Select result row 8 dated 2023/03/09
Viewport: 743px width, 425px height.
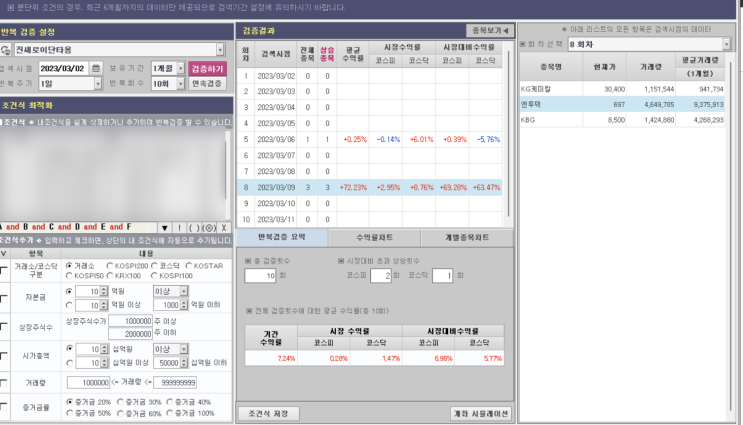click(x=369, y=188)
